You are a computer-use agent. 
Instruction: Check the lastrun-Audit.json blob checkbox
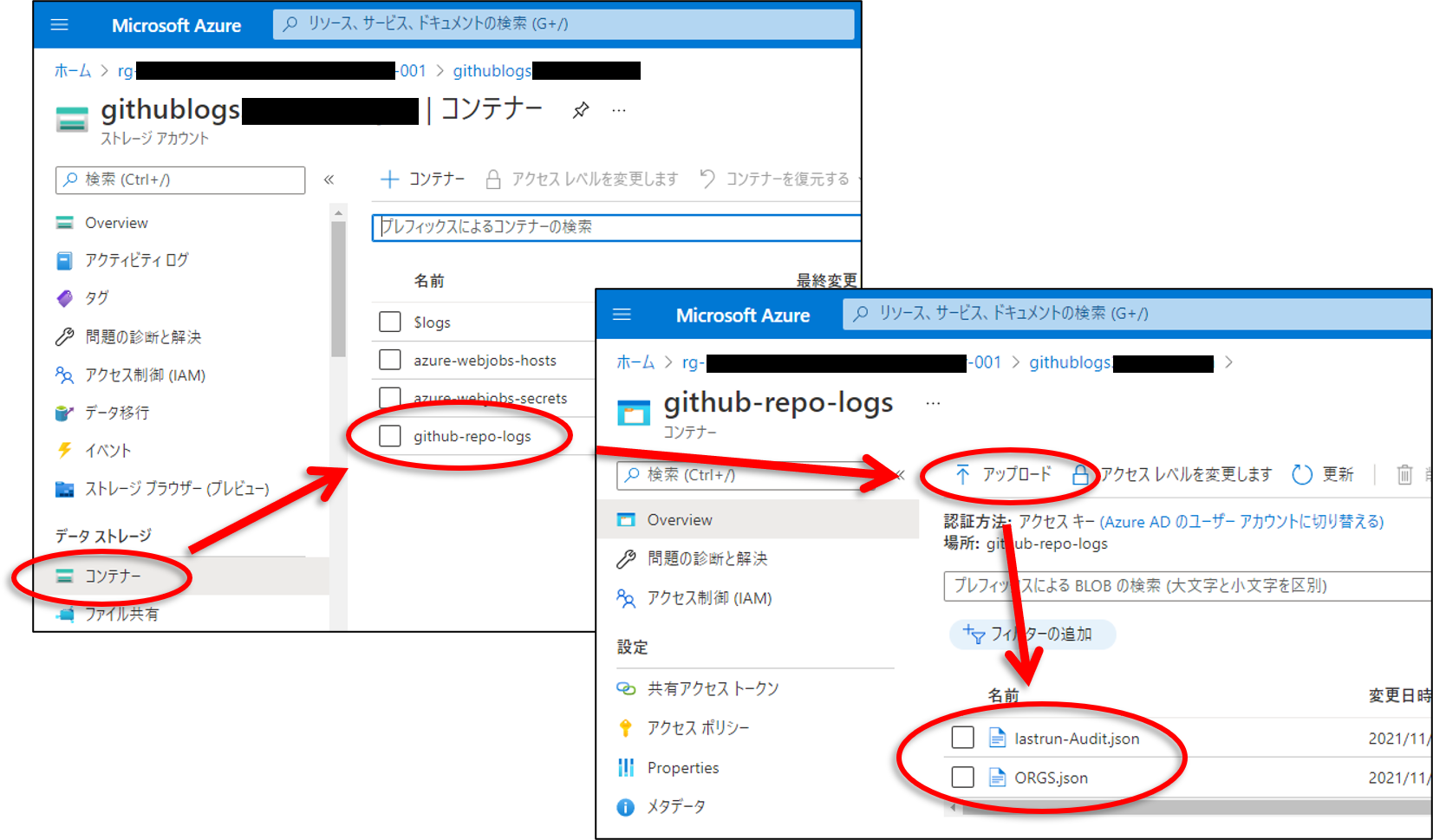962,738
